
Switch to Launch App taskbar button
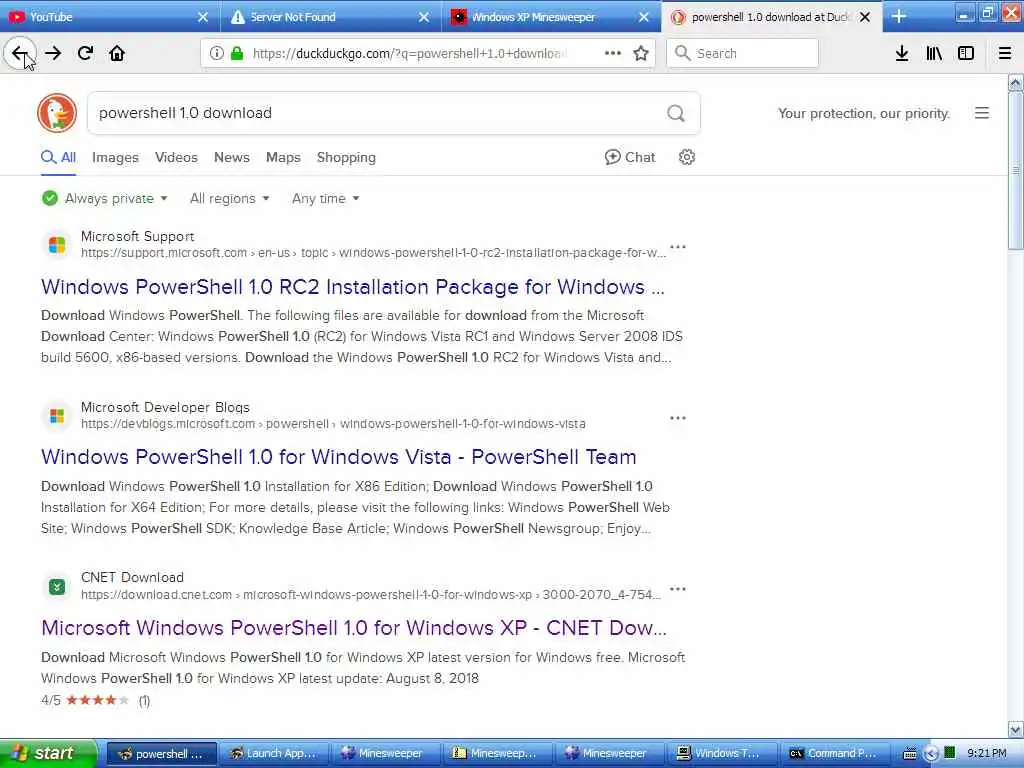(274, 753)
